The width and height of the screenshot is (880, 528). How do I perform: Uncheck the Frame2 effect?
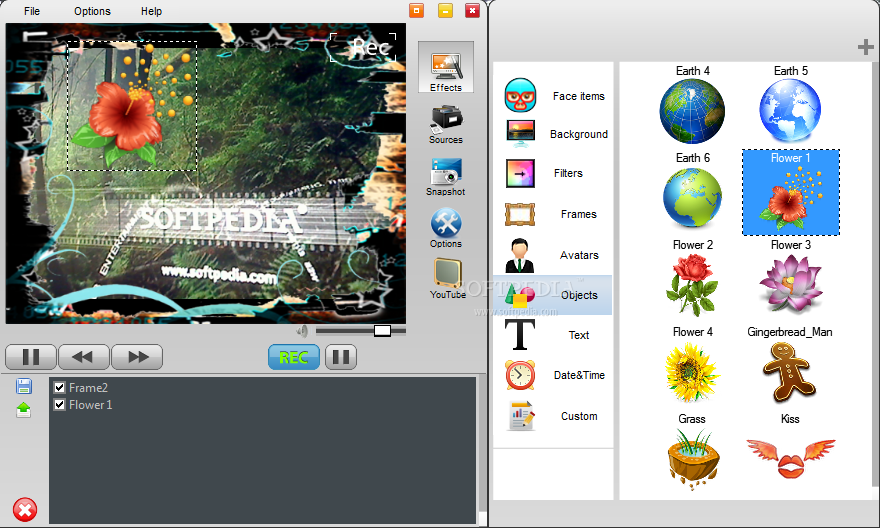click(x=59, y=387)
